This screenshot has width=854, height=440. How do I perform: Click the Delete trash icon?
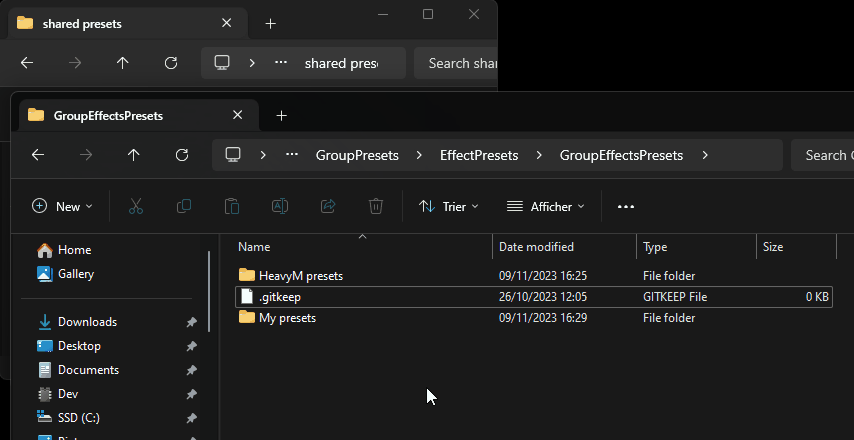point(376,206)
